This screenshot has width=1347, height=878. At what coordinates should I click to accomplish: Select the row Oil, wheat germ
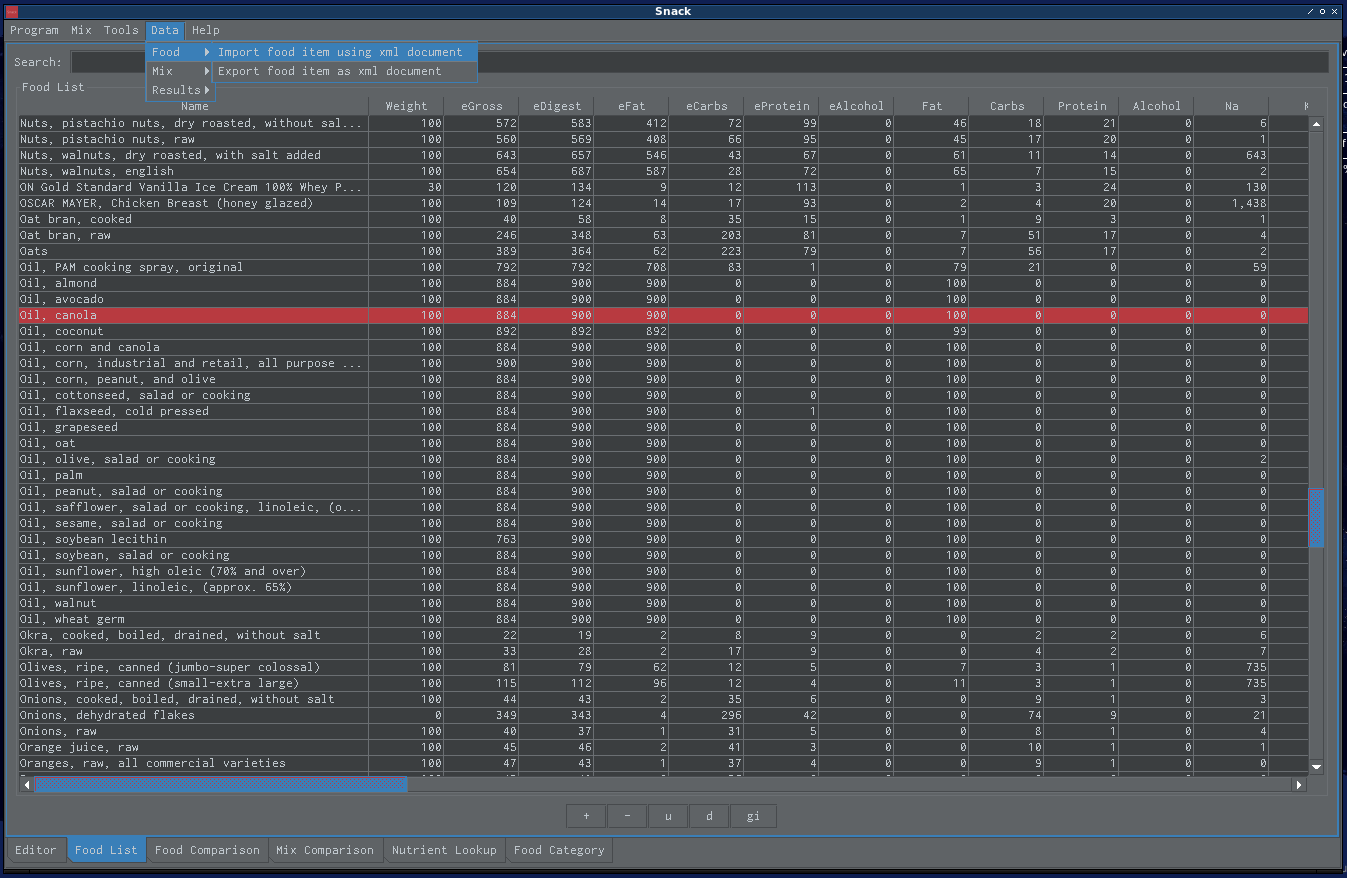click(664, 619)
